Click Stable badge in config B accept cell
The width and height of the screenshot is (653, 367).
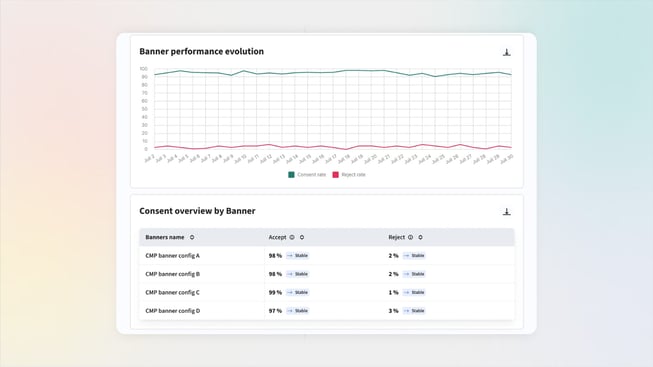pos(297,274)
